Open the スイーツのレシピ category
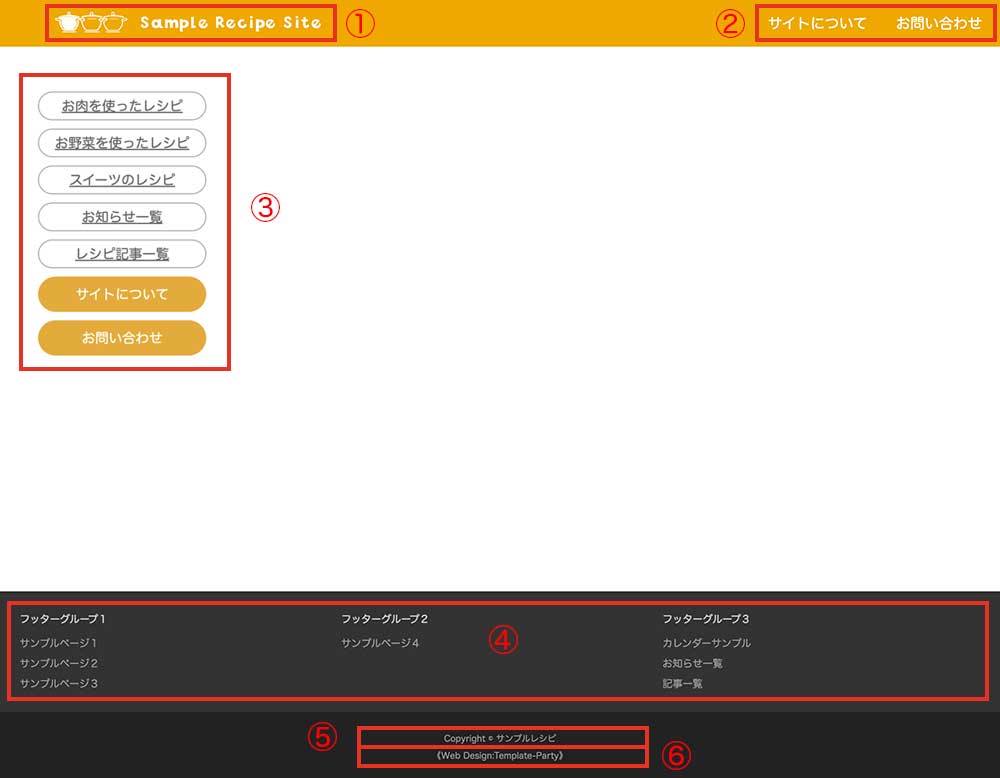1000x778 pixels. 122,180
